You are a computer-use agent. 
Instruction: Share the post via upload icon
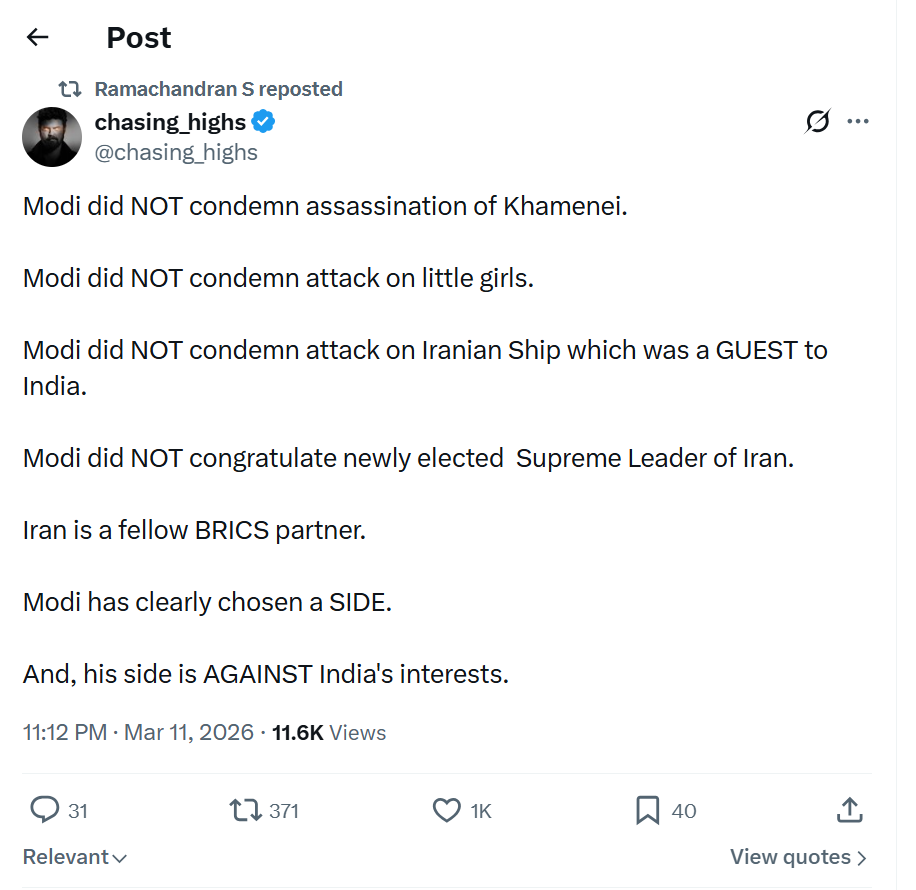[x=848, y=810]
